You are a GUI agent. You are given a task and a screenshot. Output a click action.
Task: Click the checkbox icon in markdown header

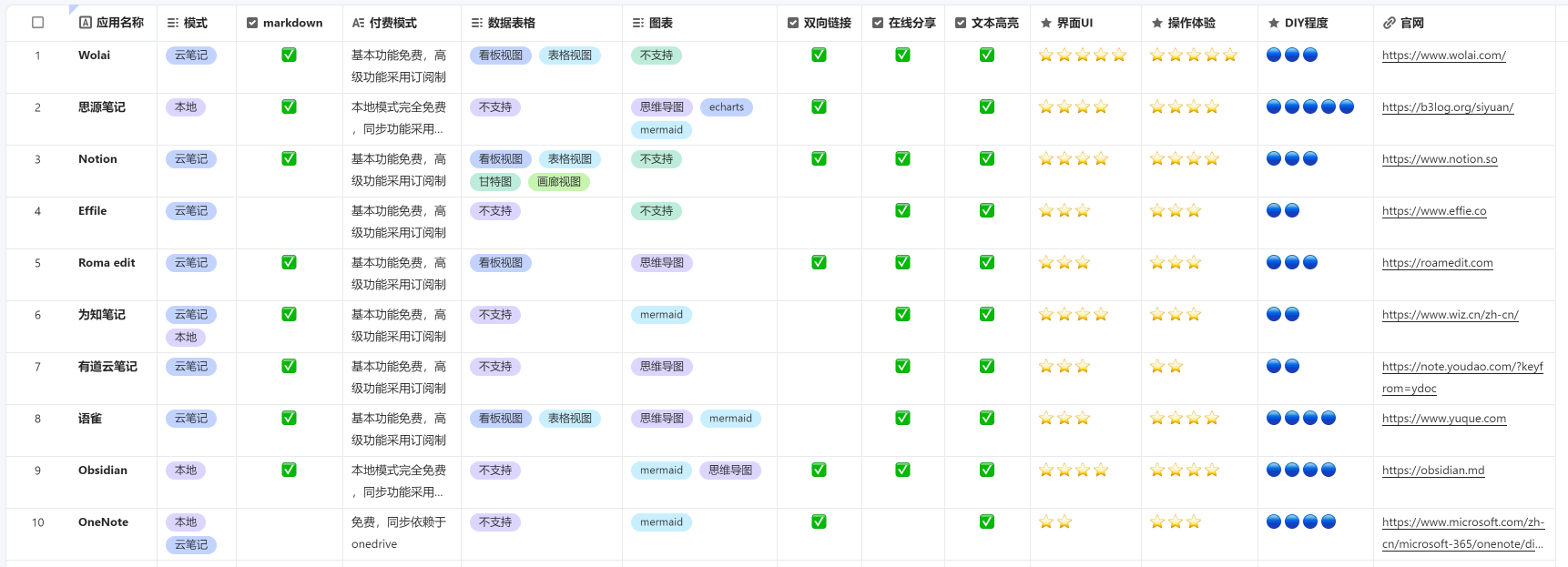click(252, 23)
